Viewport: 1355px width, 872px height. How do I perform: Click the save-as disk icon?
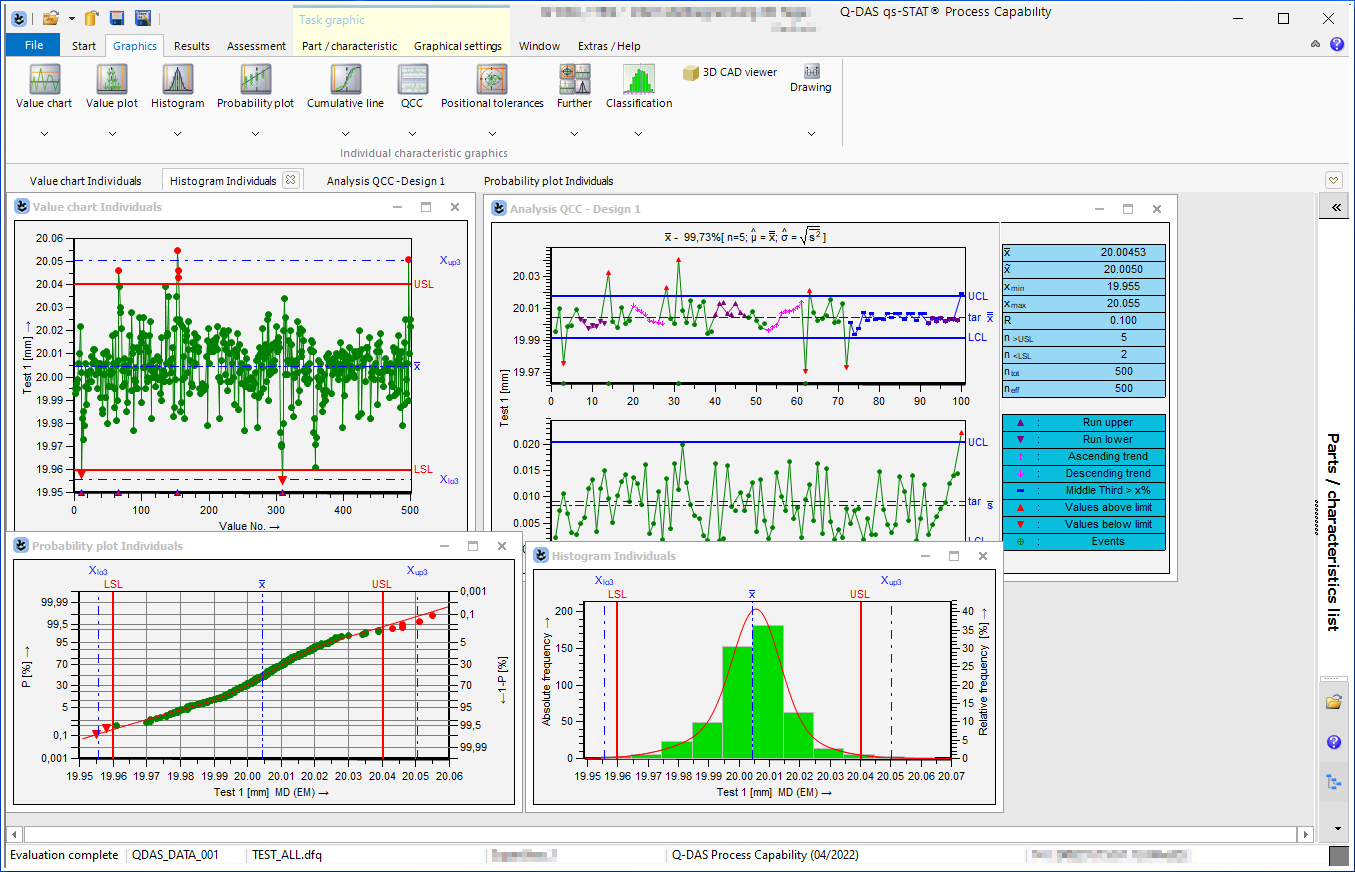coord(143,18)
